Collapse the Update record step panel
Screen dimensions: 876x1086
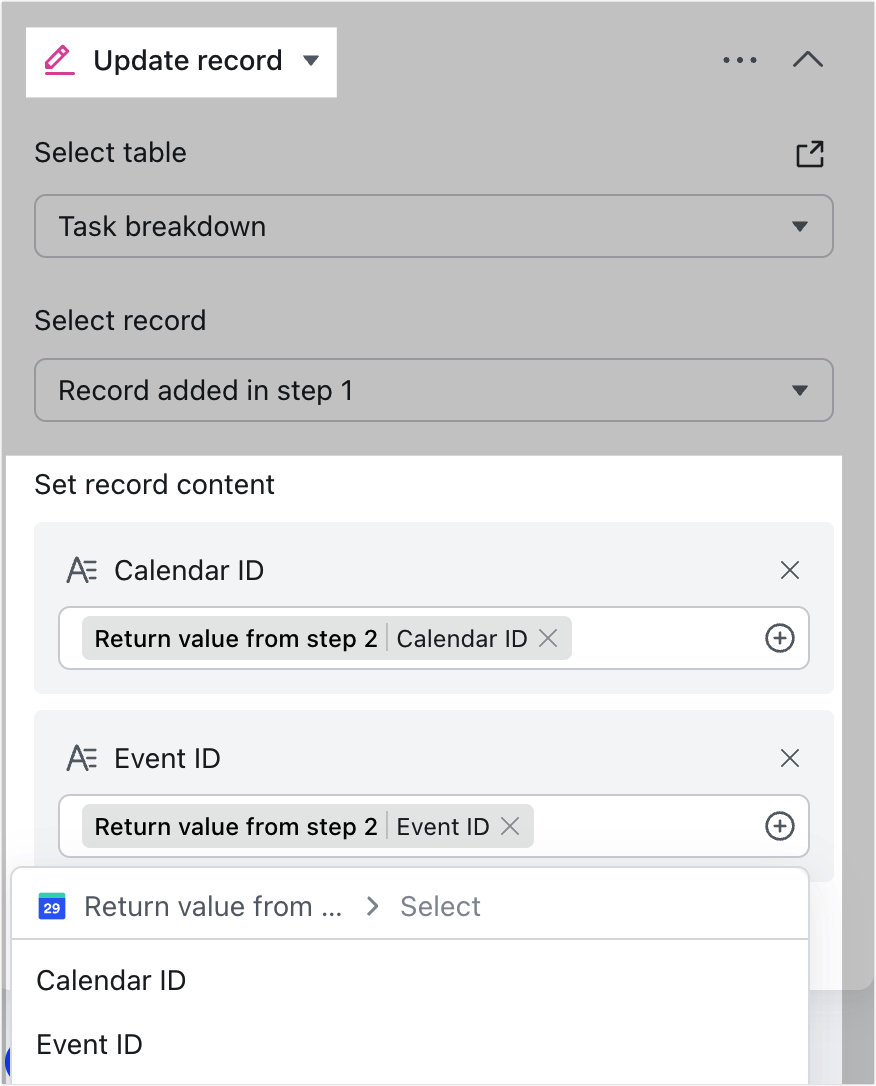[x=808, y=60]
